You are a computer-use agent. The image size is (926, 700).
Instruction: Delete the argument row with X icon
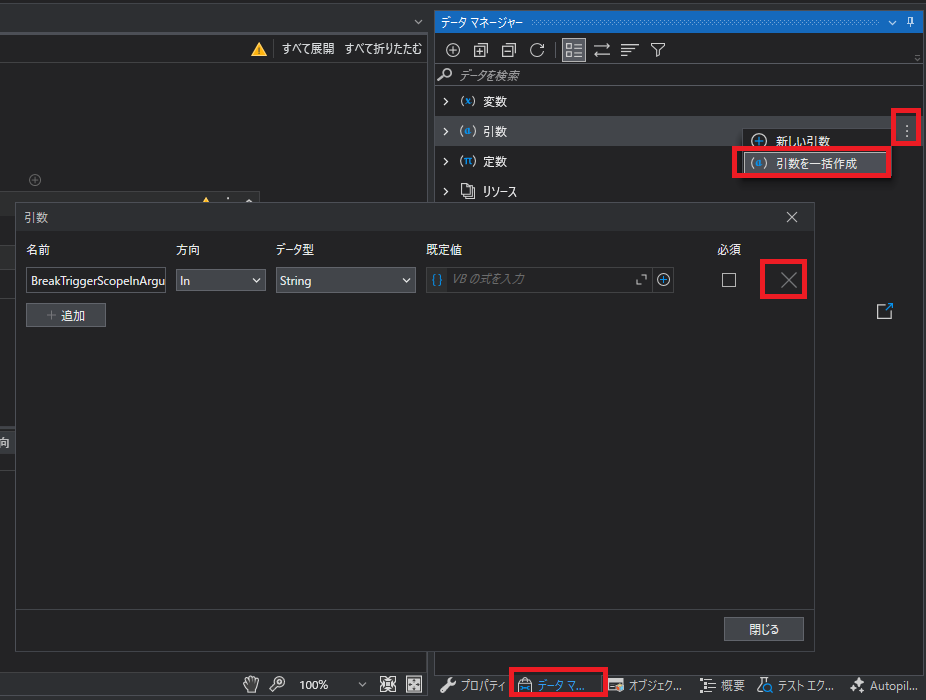tap(788, 280)
